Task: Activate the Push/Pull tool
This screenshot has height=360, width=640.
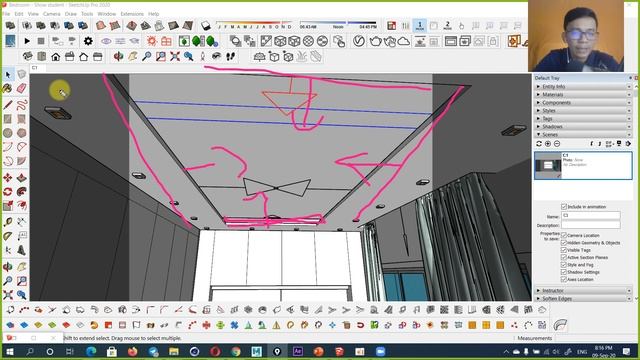Action: click(22, 178)
